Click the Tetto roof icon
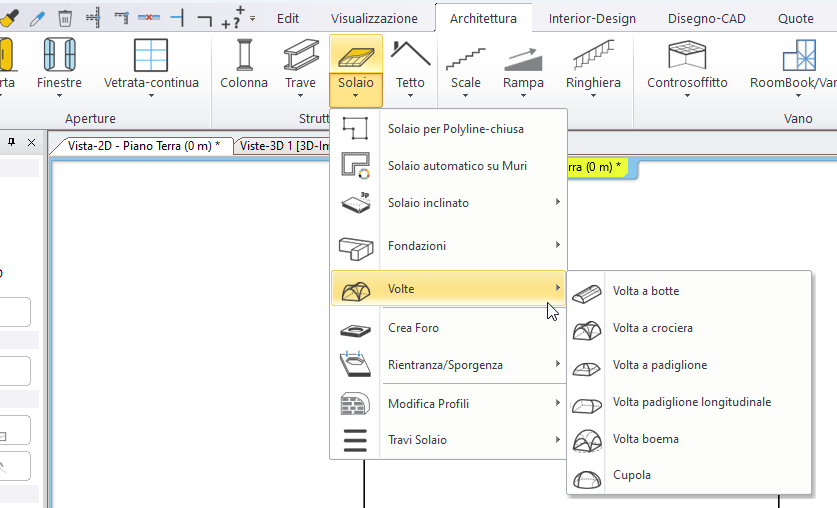Screen dimensions: 837x508 click(x=410, y=54)
